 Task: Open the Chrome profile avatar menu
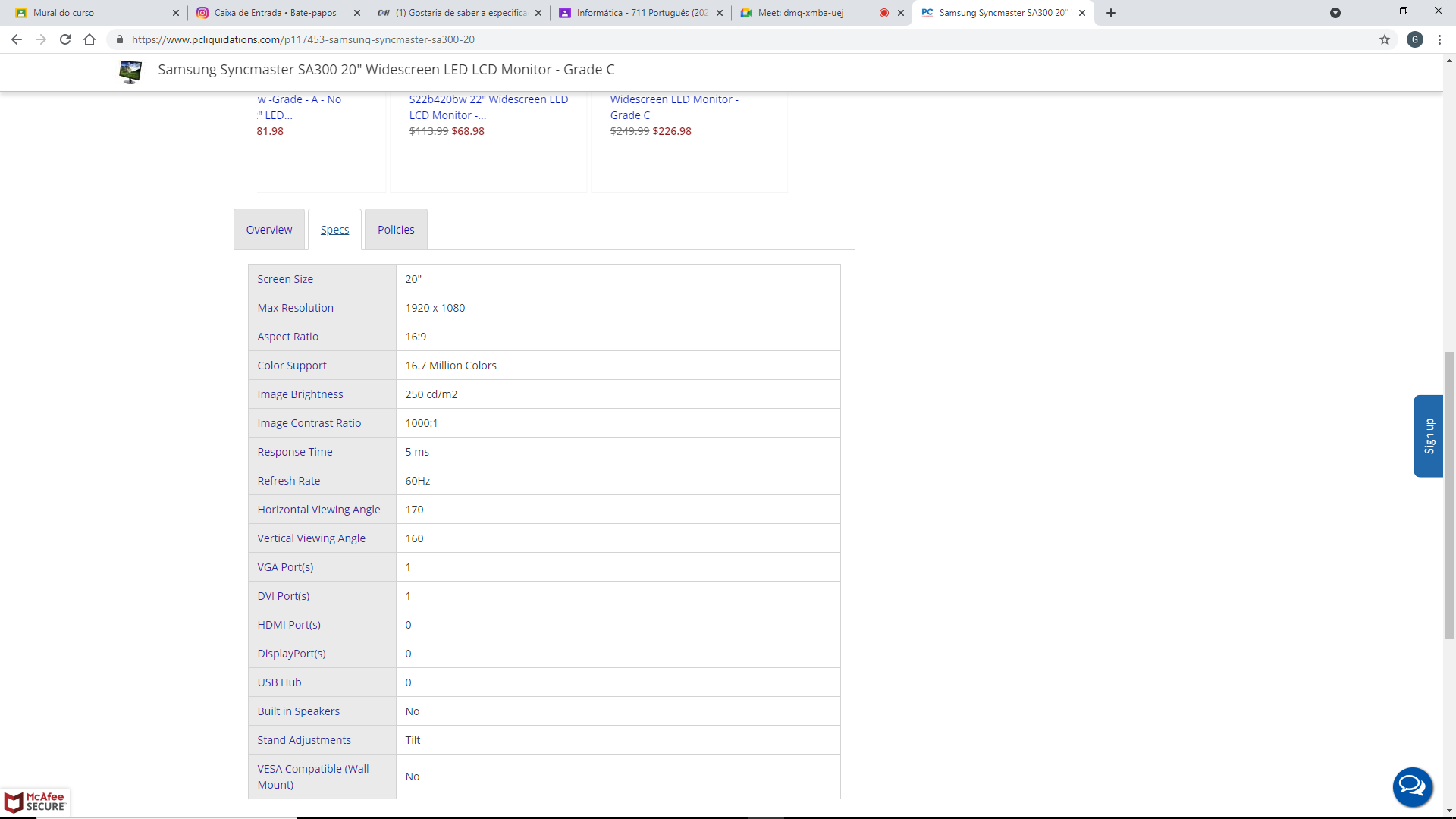(x=1415, y=39)
